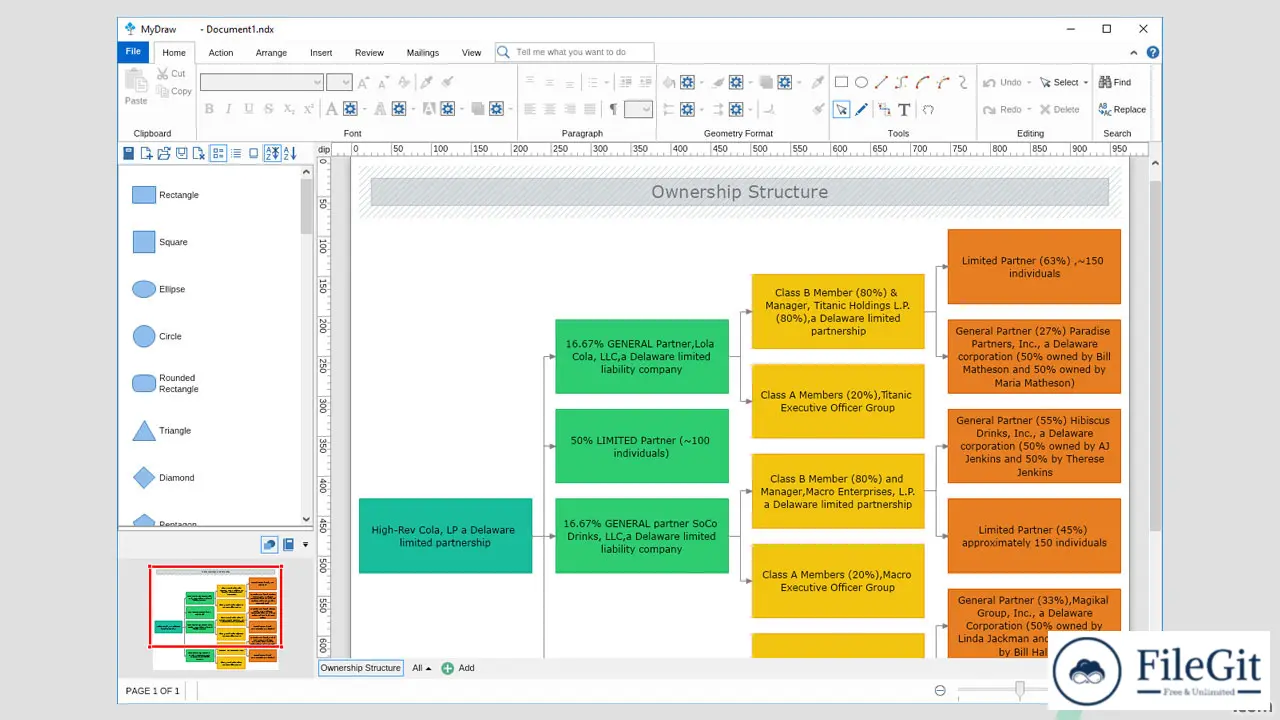Click the new library icon in shapes toolbar
The height and width of the screenshot is (720, 1280).
tap(146, 153)
